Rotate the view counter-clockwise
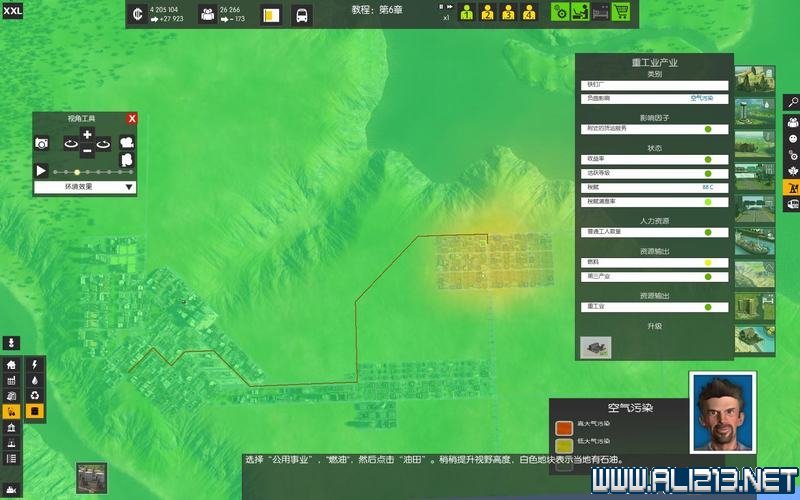800x500 pixels. tap(70, 144)
